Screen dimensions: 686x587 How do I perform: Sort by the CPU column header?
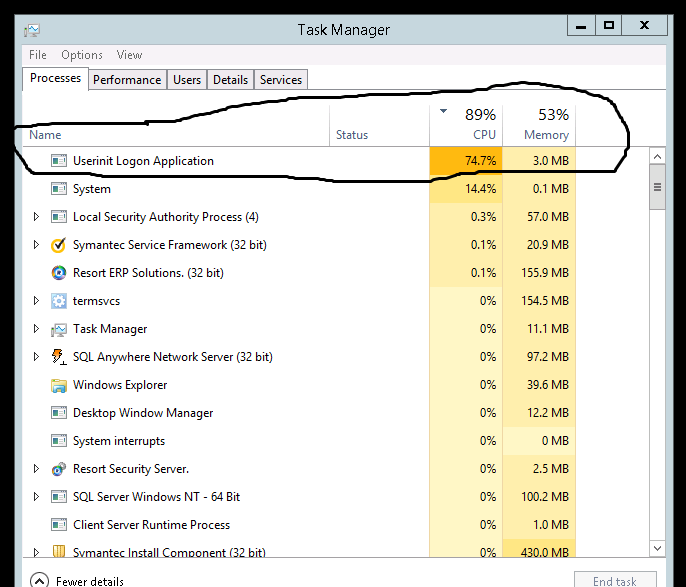[466, 125]
